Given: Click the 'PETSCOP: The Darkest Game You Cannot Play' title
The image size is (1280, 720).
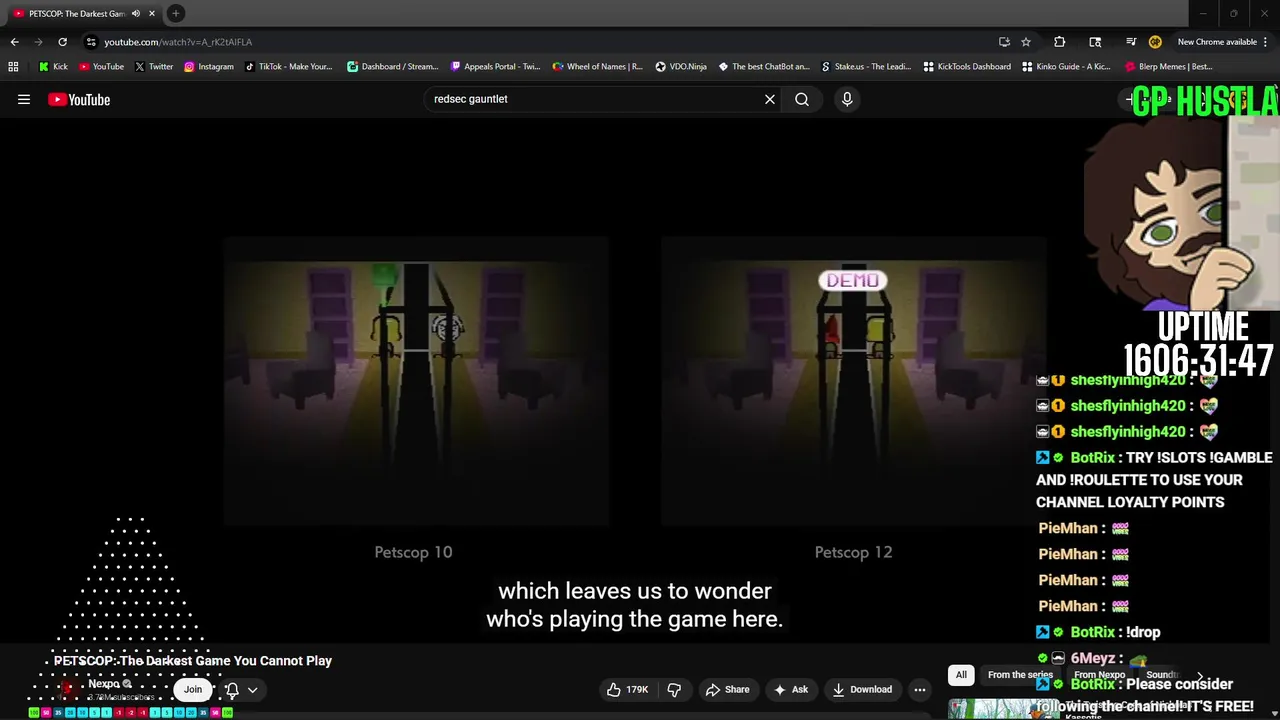Looking at the screenshot, I should 193,661.
